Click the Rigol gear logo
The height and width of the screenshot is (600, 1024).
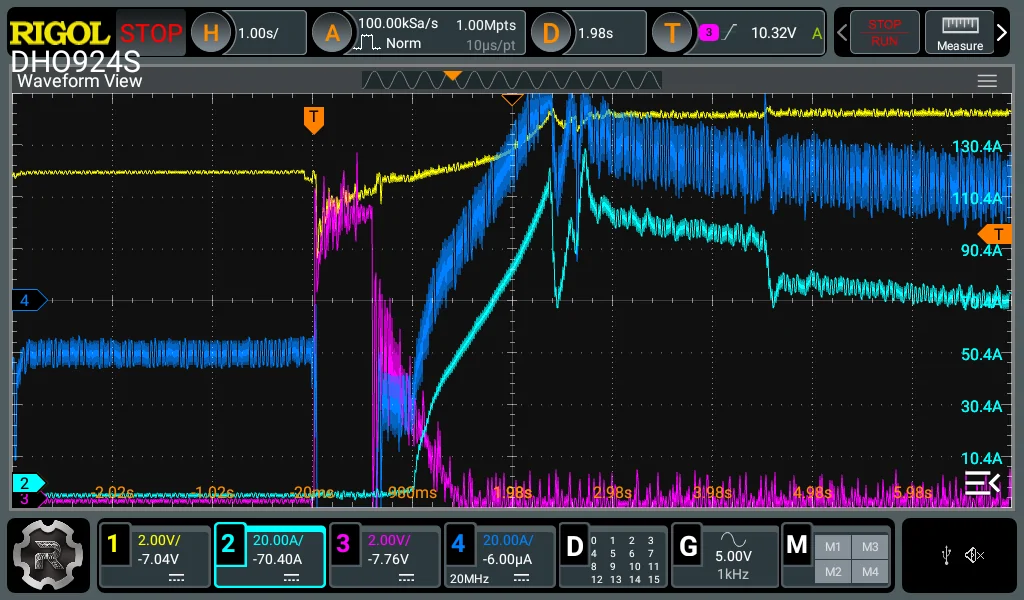pos(48,555)
